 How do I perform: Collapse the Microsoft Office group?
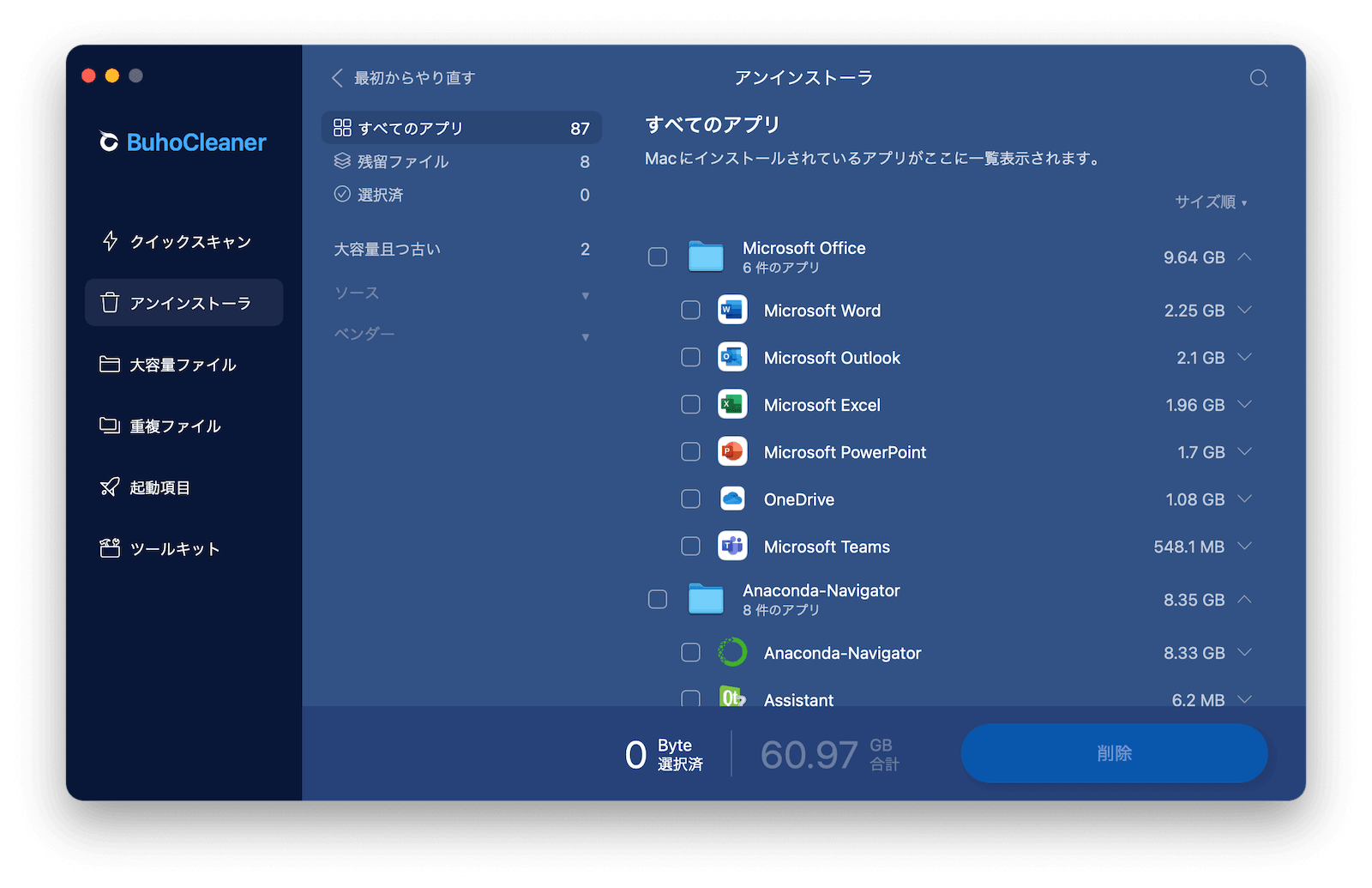coord(1245,257)
